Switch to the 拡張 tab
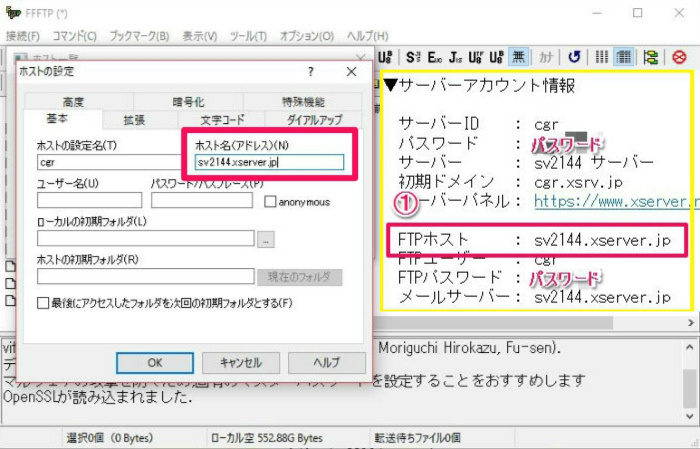This screenshot has height=449, width=700. click(134, 120)
